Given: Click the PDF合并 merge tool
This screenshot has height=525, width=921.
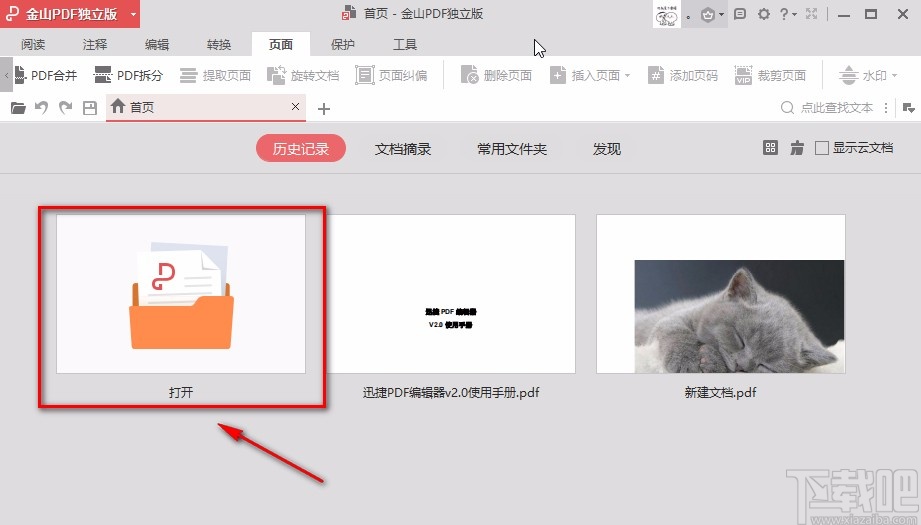Looking at the screenshot, I should 46,75.
